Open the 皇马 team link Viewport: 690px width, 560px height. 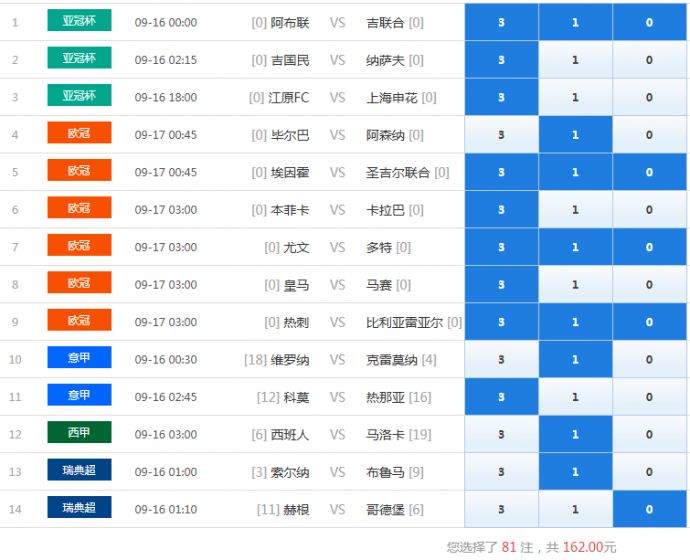296,285
